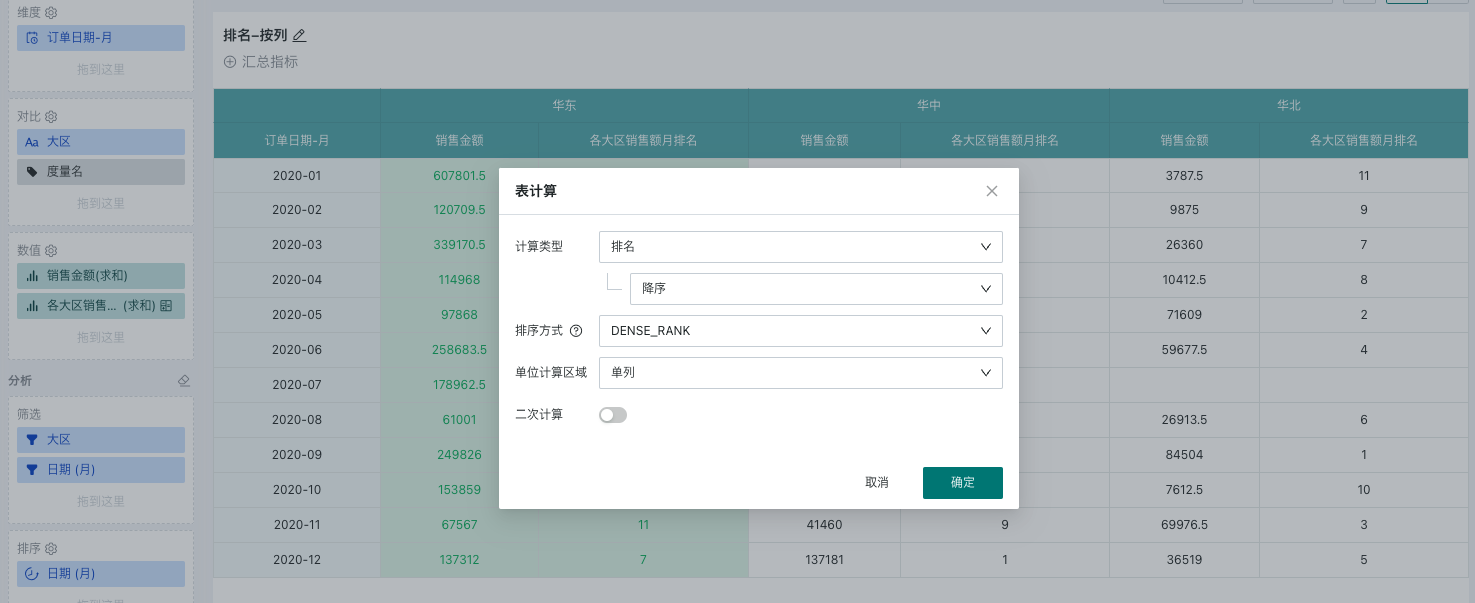Click the pencil icon next to 排名–按列

[x=299, y=36]
